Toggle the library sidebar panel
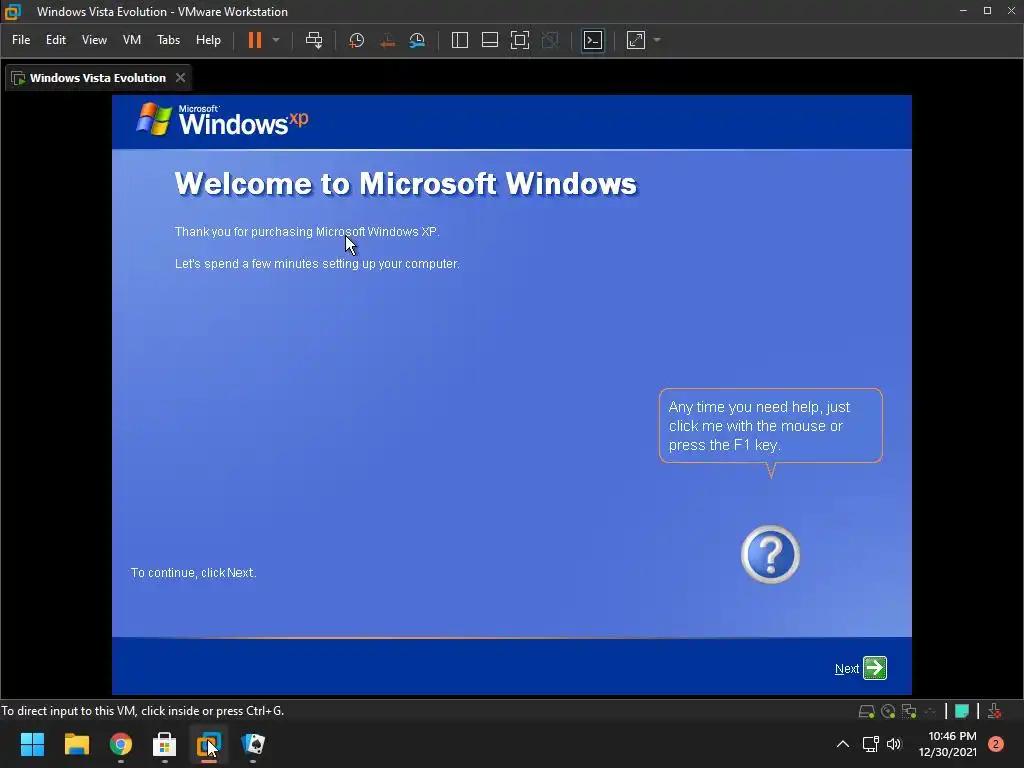This screenshot has width=1024, height=768. [460, 40]
